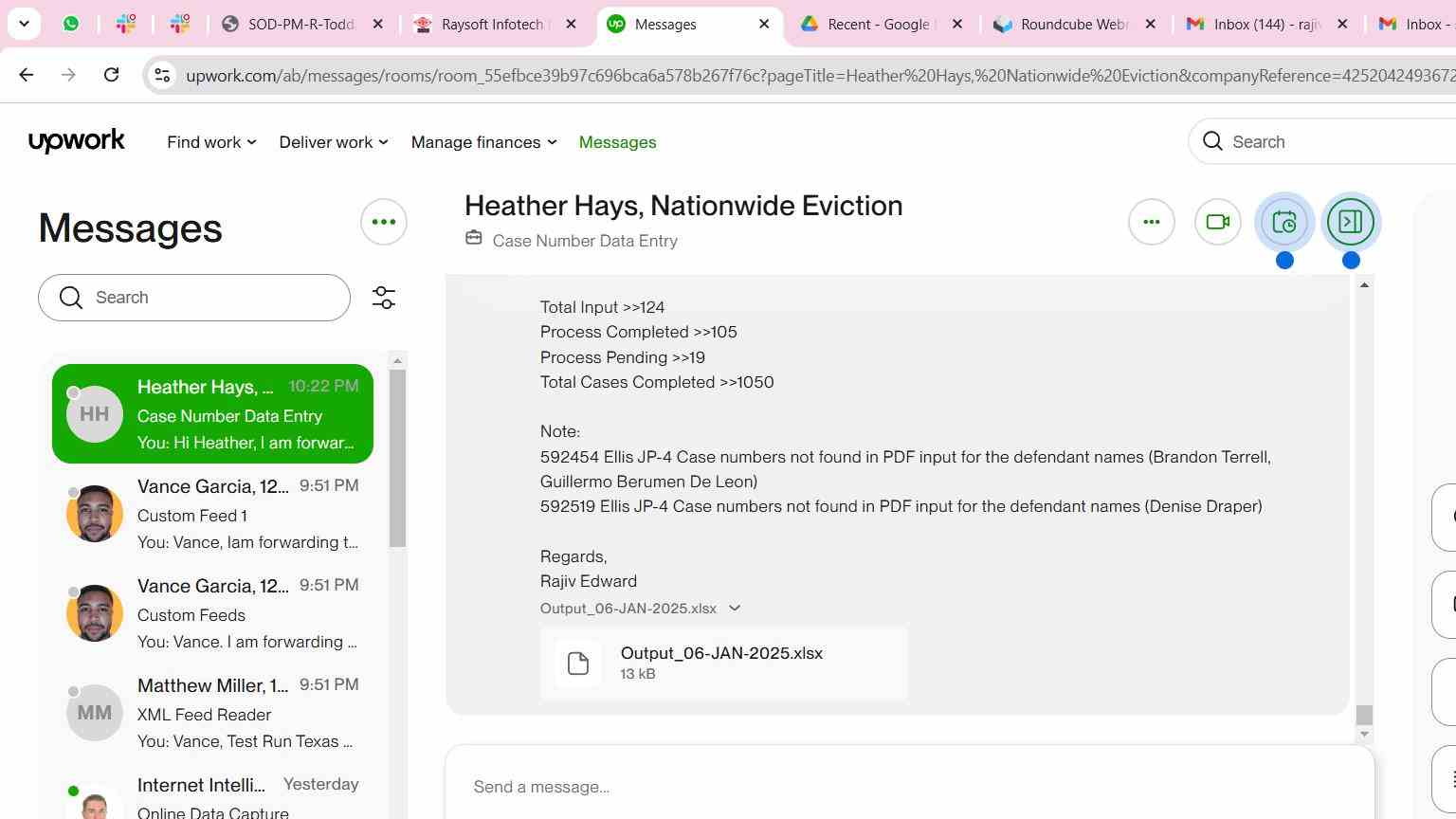
Task: Click the 'Process Pending >>19' line
Action: pyautogui.click(x=623, y=357)
